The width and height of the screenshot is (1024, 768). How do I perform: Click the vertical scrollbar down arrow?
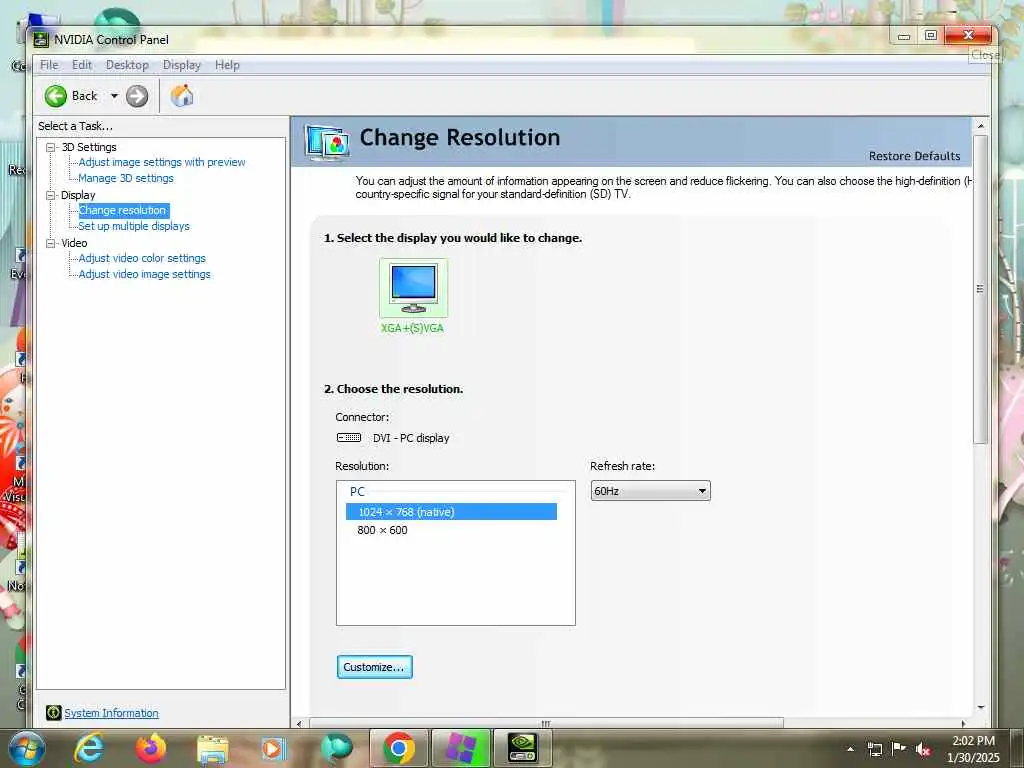coord(980,707)
